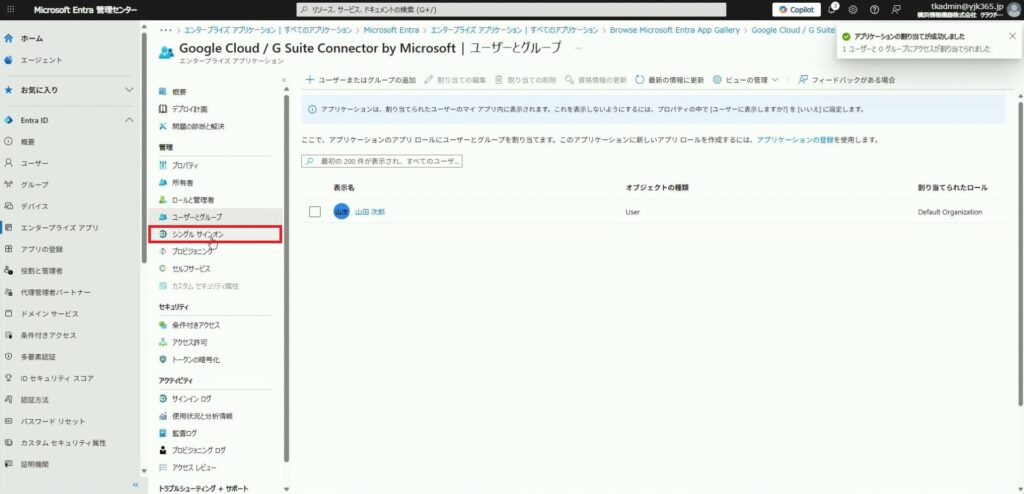This screenshot has width=1024, height=494.
Task: Click ユーザーまたはグループの追加 button
Action: click(x=361, y=79)
